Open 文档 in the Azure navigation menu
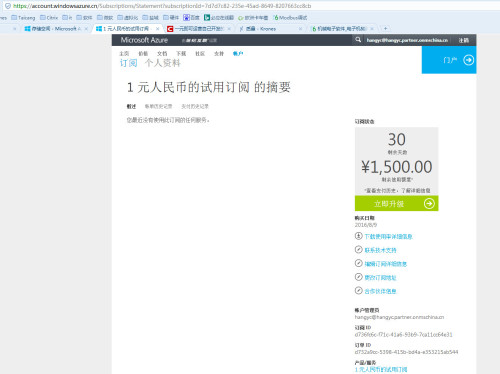This screenshot has width=500, height=374. coord(162,54)
